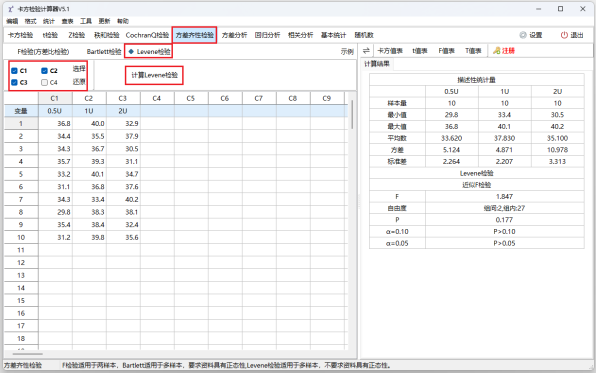Select the Levene检验 sub-tab
The height and width of the screenshot is (373, 596).
coord(149,51)
